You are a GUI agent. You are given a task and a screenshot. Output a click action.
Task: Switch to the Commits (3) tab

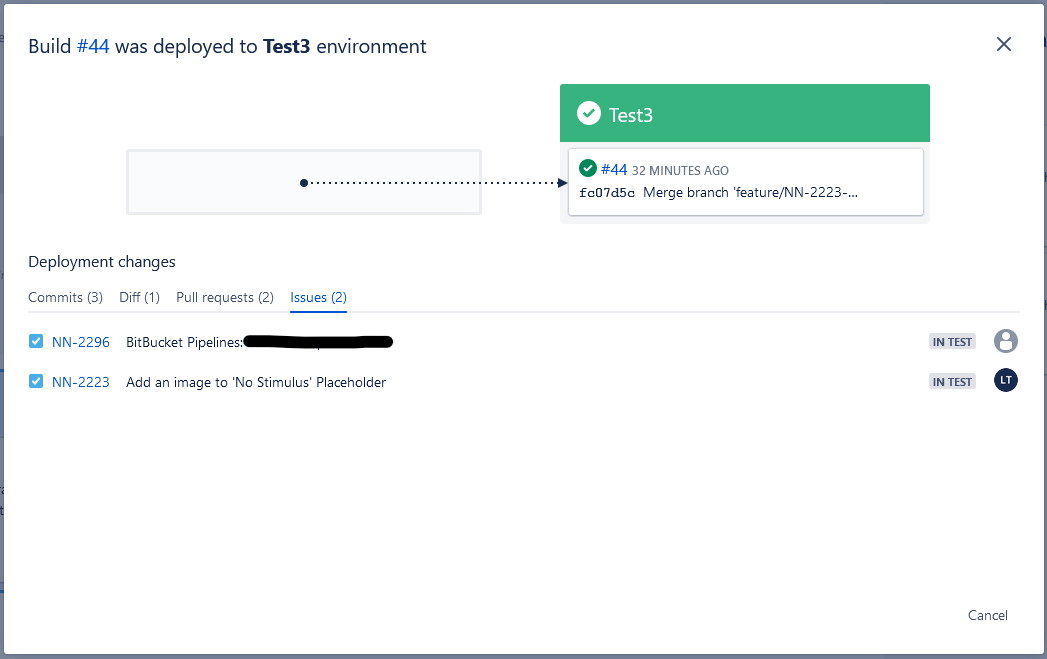65,297
